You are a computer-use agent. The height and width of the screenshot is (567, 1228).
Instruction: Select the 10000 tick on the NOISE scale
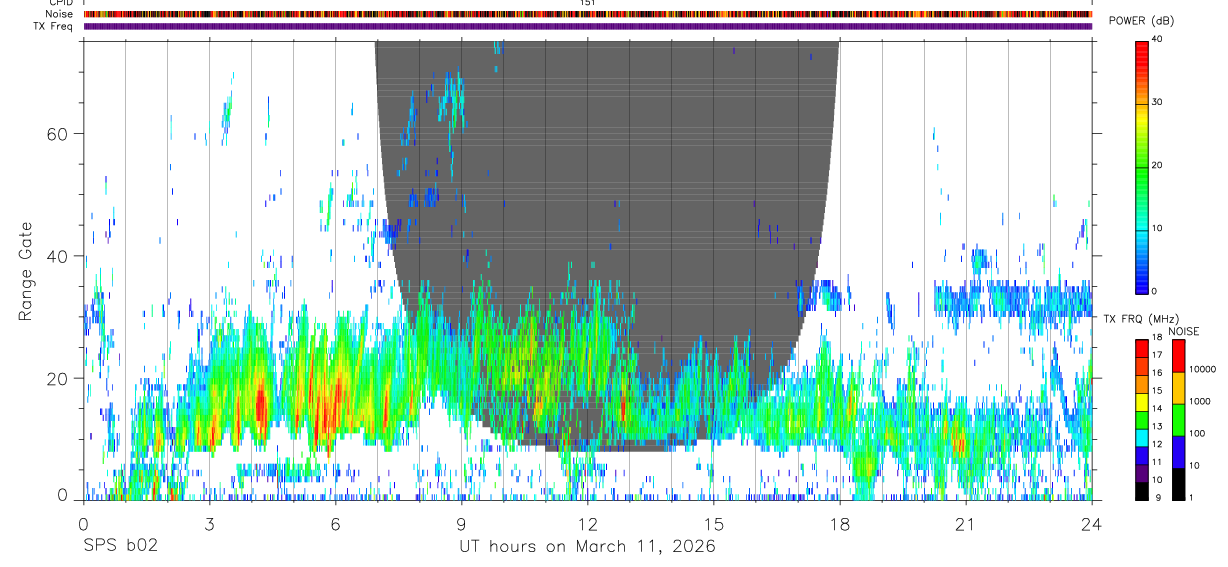[1202, 369]
